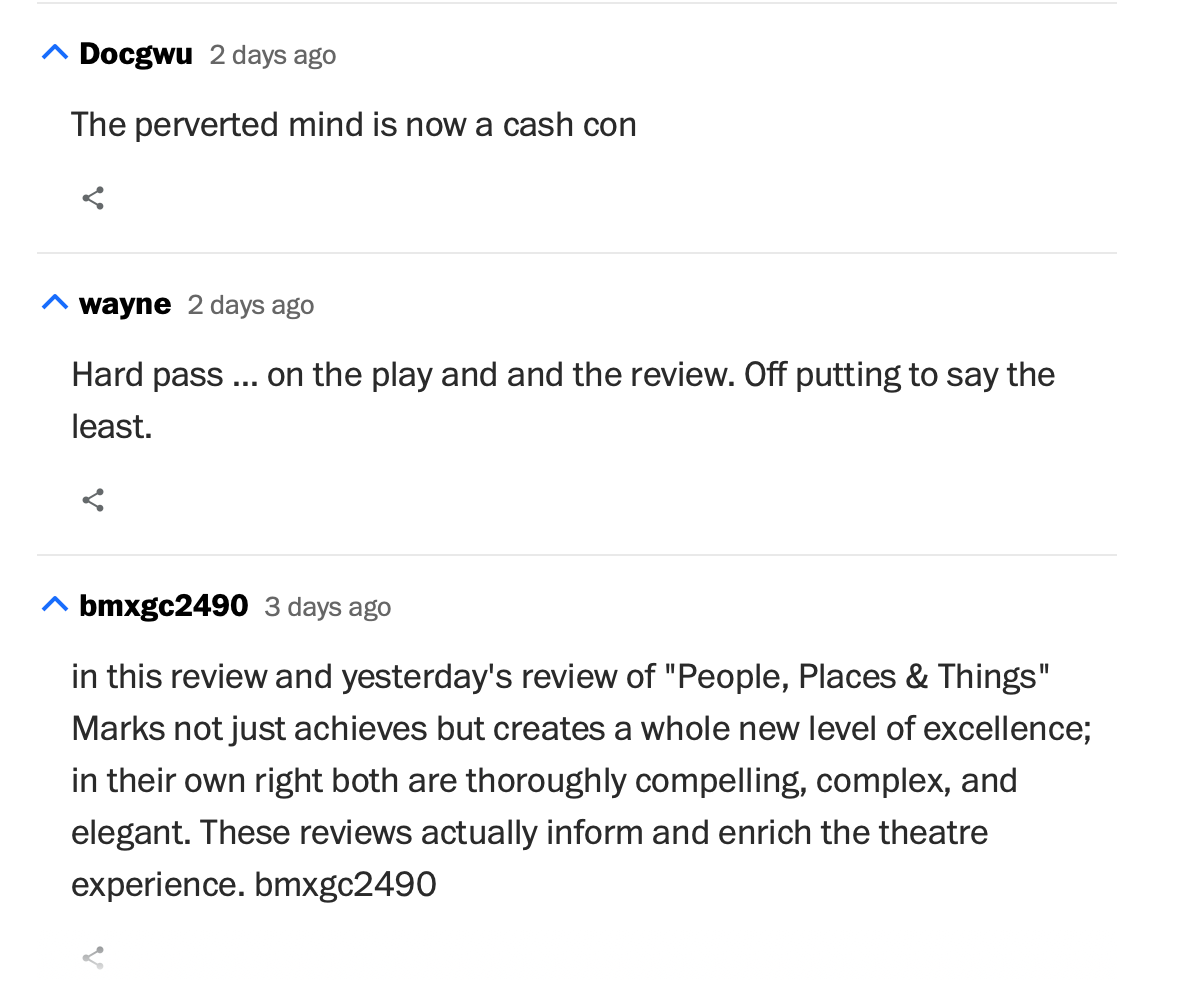Click the "3 days ago" timestamp on bmxgc2490's comment
Image resolution: width=1184 pixels, height=996 pixels.
coord(328,607)
